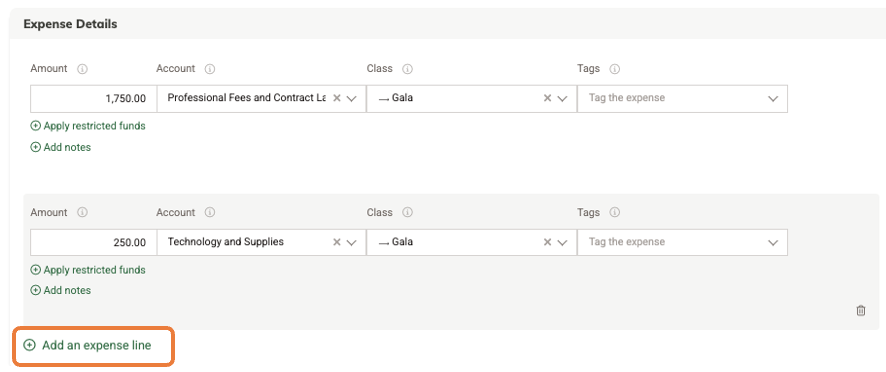Screen dimensions: 886x372
Task: Click first Apply restricted funds link
Action: coord(88,126)
